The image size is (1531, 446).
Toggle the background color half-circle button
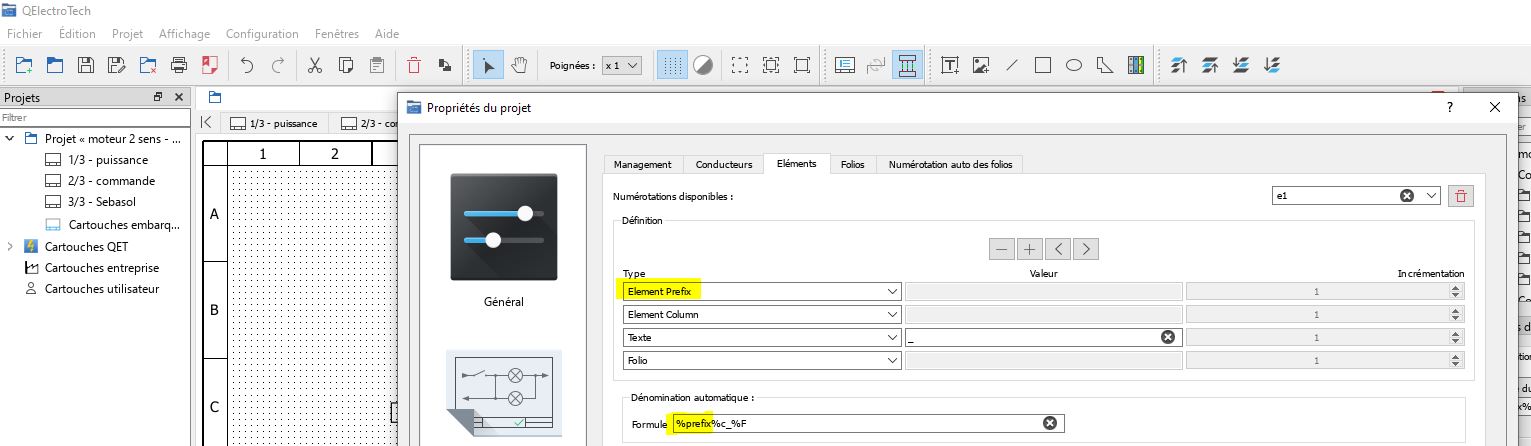click(703, 66)
